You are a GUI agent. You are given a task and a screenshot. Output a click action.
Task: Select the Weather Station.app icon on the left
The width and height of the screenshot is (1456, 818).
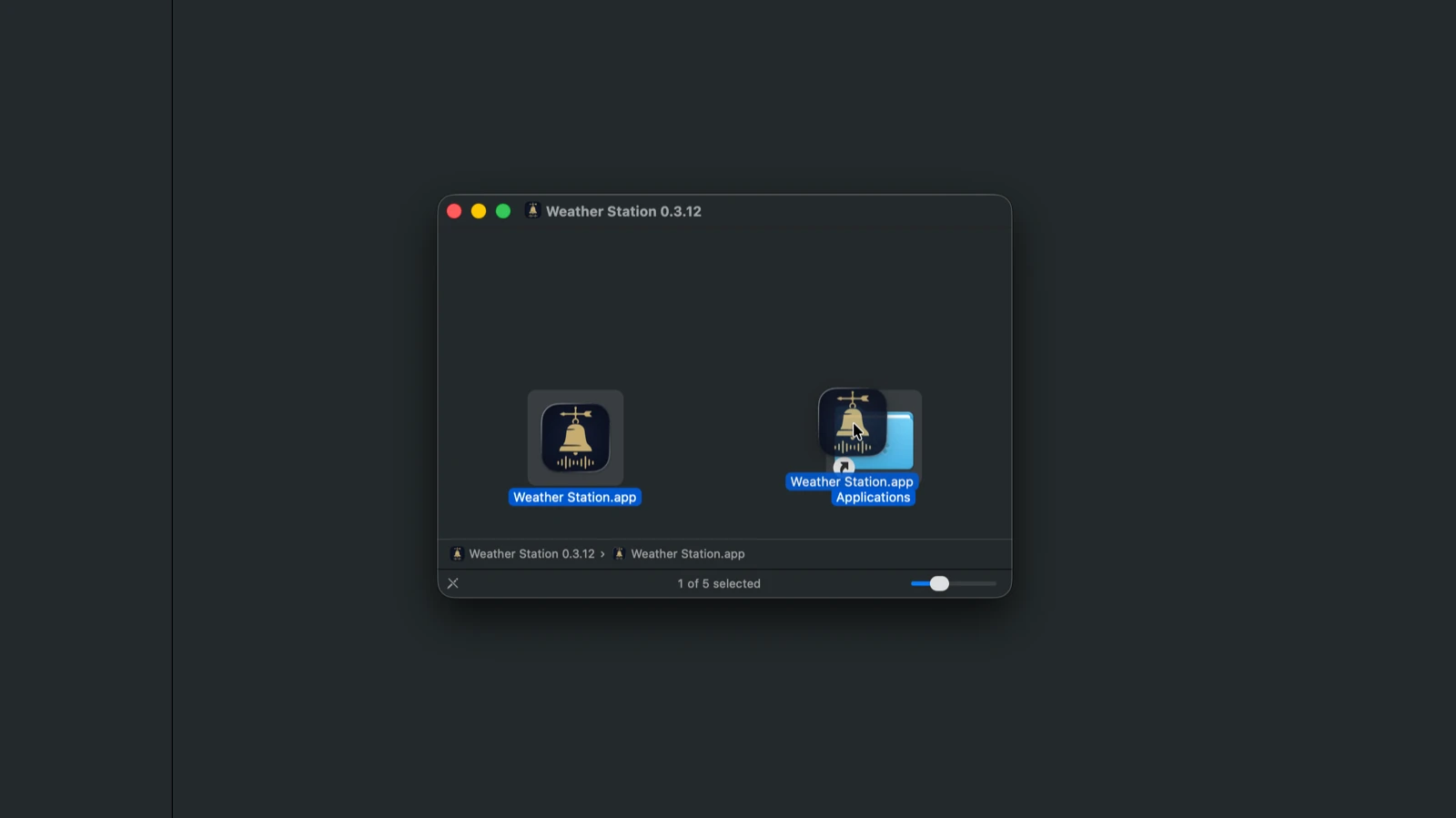click(x=575, y=438)
